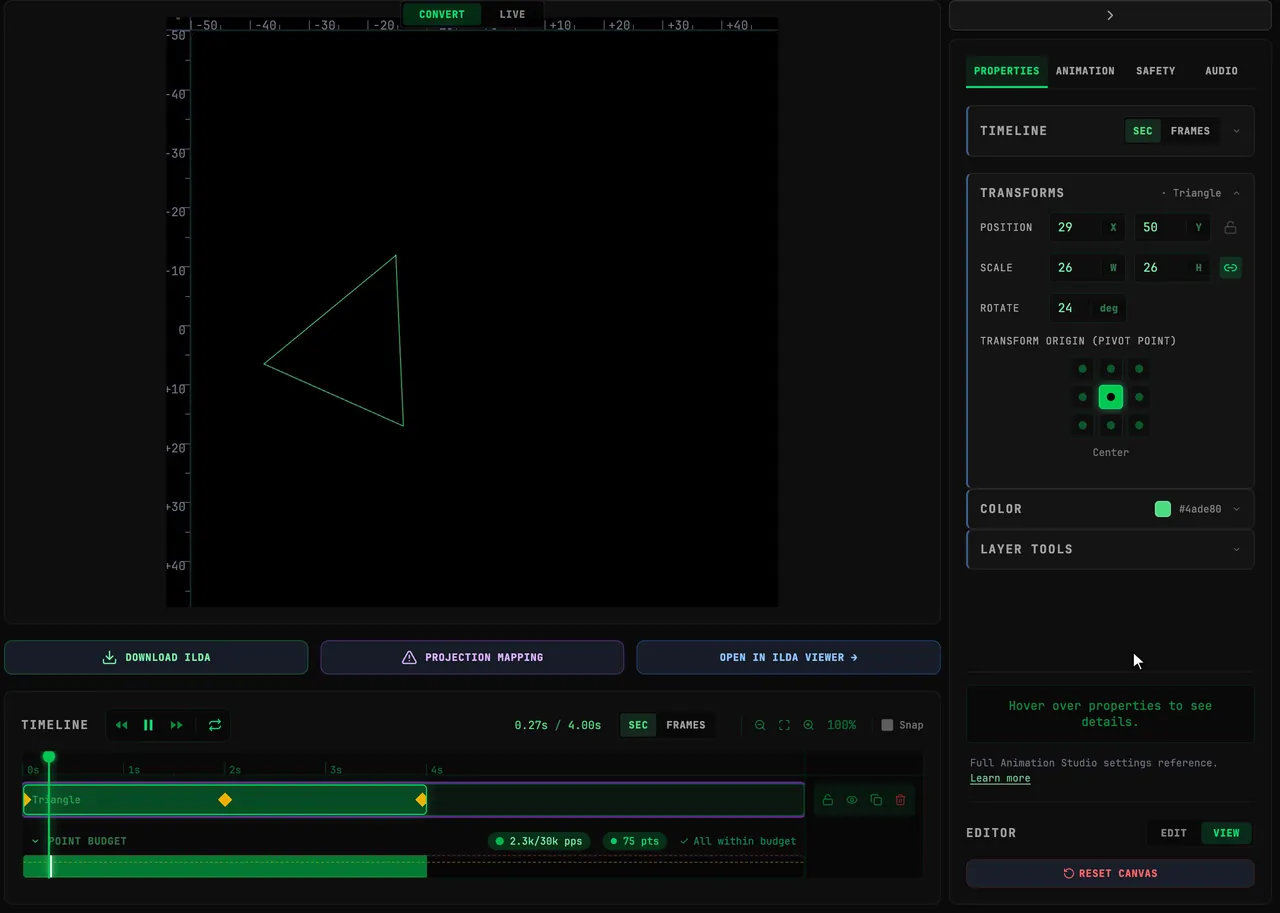The image size is (1280, 913).
Task: Set pivot point to top-center
Action: (x=1111, y=369)
